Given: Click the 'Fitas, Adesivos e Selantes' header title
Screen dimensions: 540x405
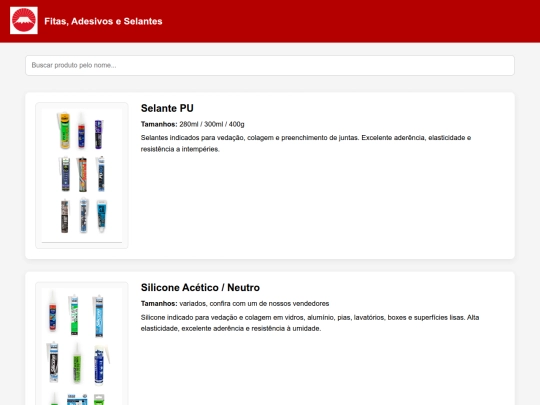Looking at the screenshot, I should click(x=103, y=21).
